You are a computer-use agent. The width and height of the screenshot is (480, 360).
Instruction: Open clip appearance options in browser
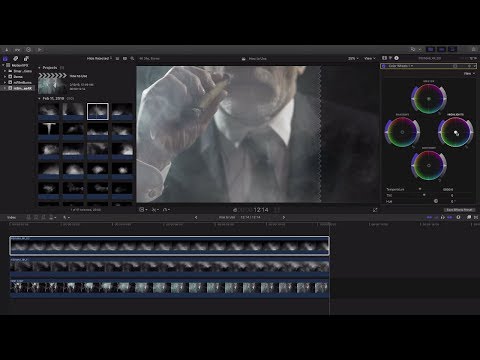[x=125, y=58]
